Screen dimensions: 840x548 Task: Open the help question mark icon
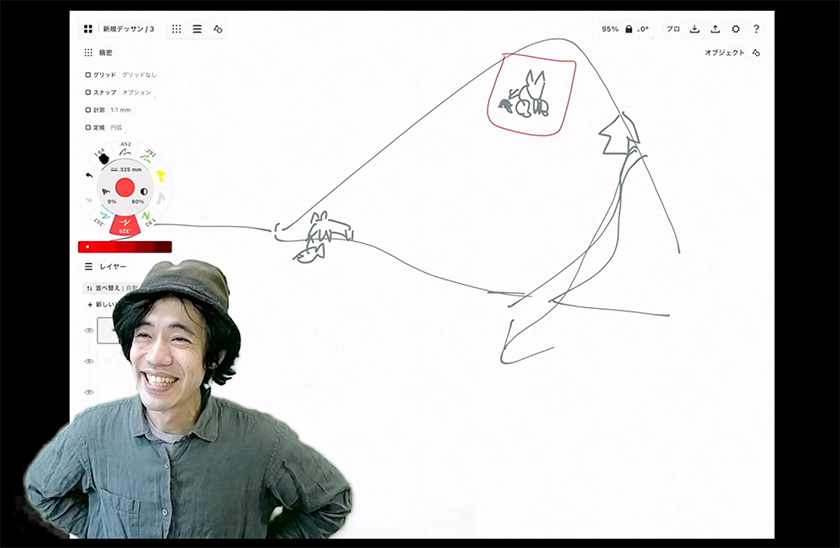[x=756, y=29]
